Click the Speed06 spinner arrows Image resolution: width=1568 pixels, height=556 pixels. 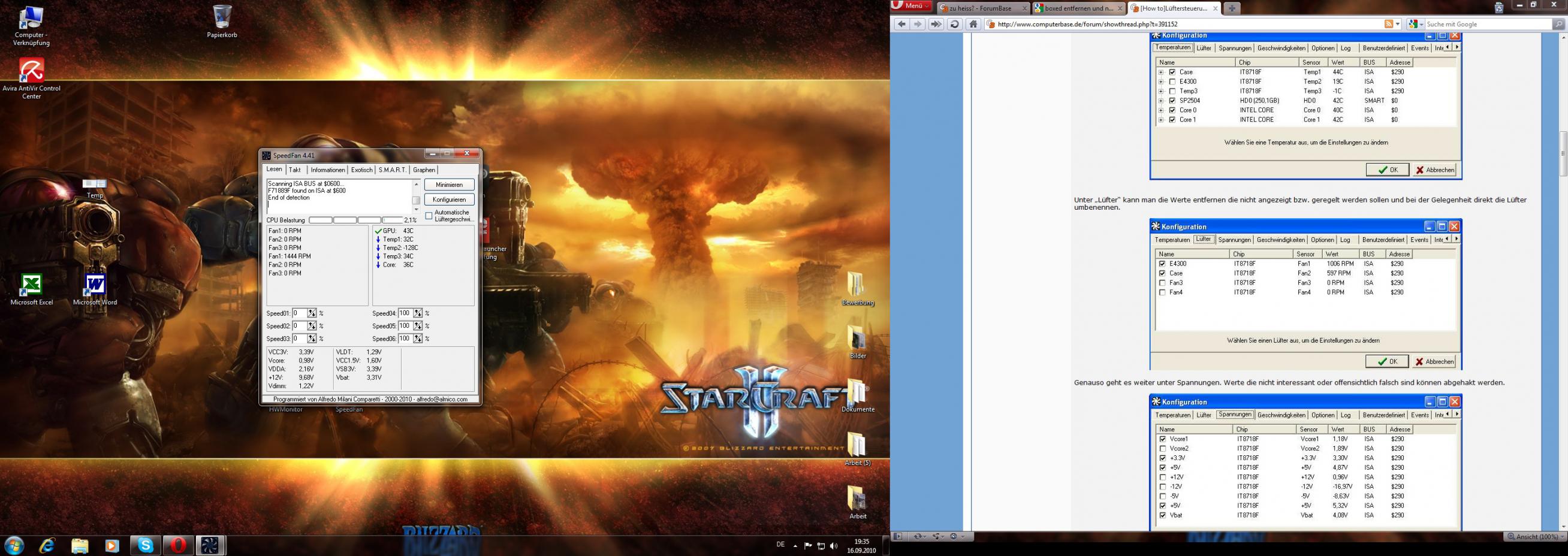pos(418,339)
